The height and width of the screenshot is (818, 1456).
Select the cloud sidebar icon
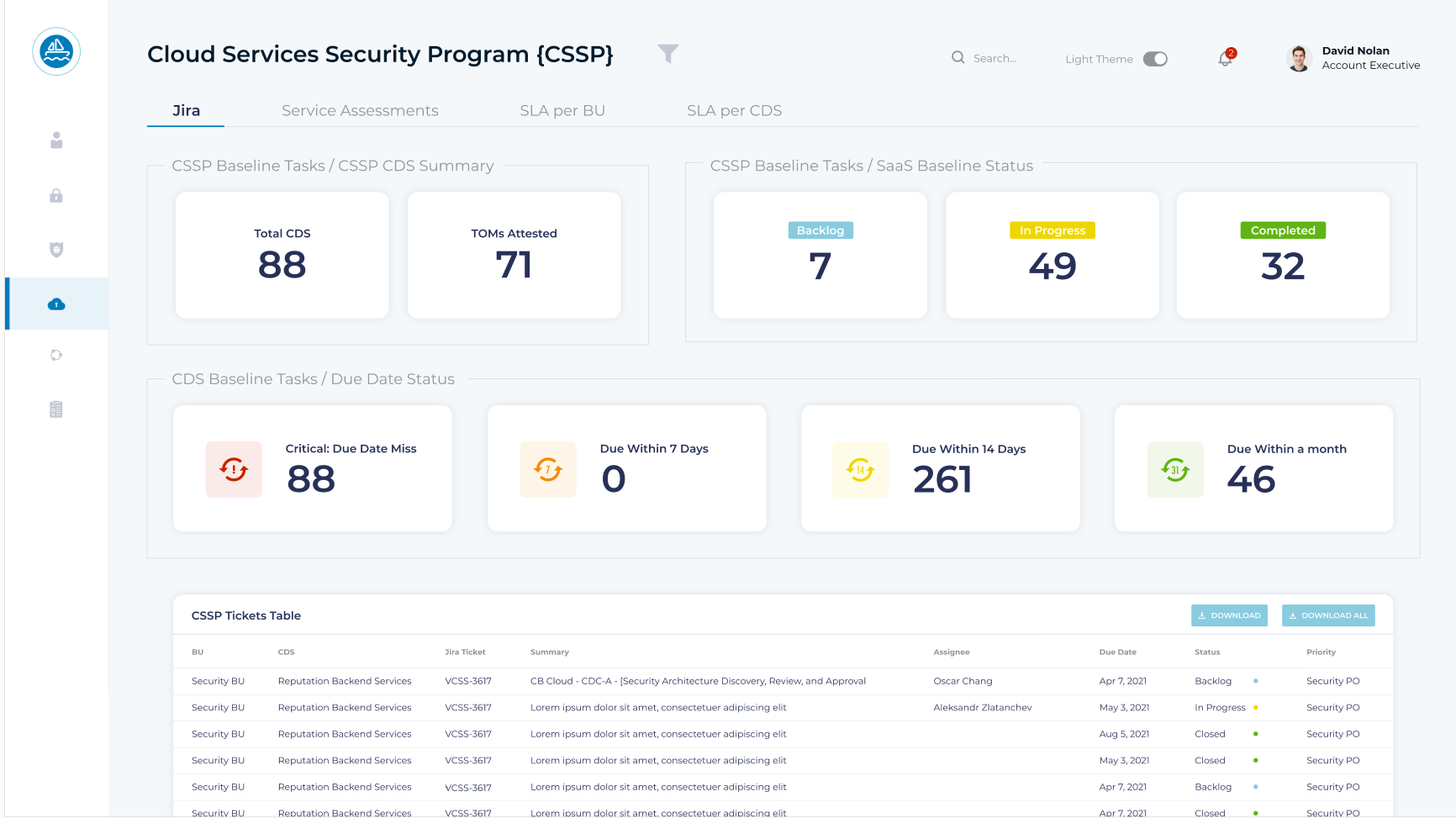(x=56, y=304)
